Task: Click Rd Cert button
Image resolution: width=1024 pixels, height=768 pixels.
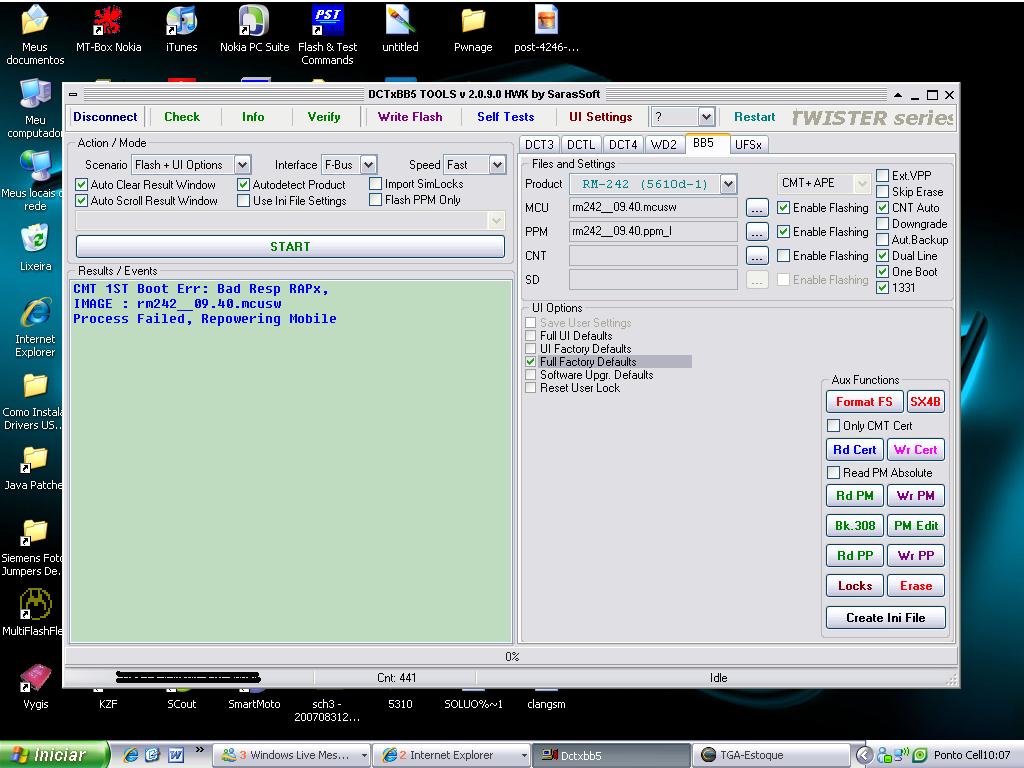Action: tap(854, 449)
